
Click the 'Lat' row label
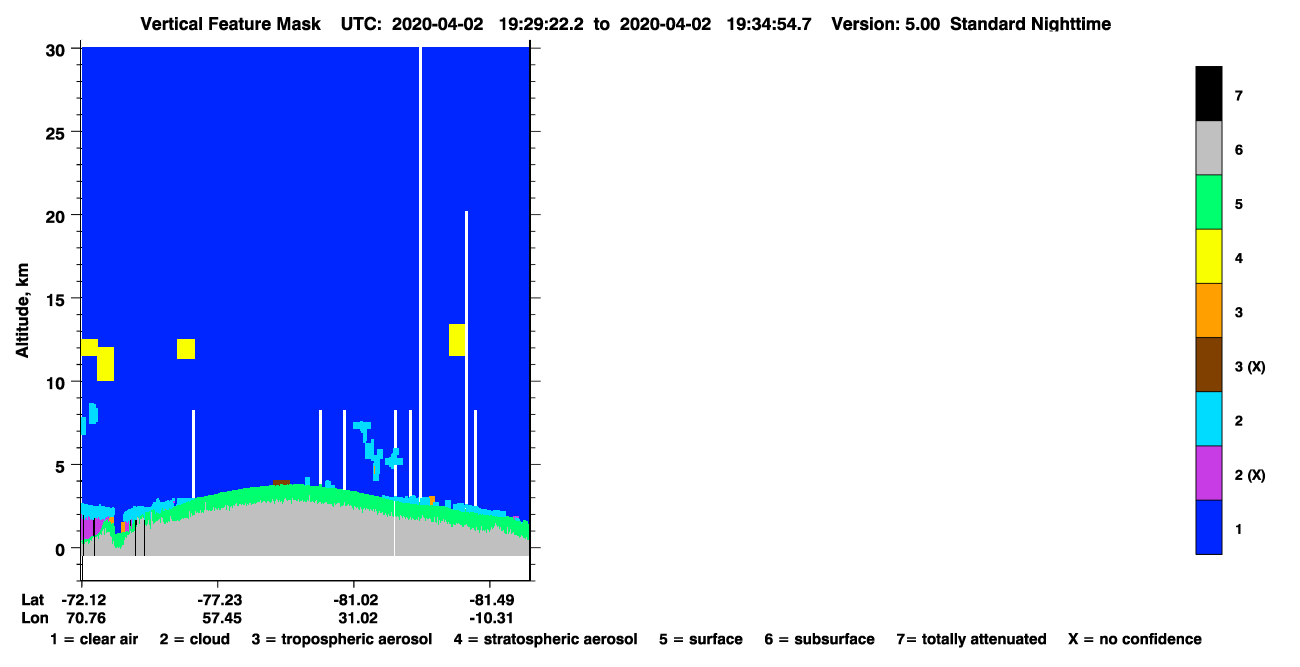click(33, 600)
